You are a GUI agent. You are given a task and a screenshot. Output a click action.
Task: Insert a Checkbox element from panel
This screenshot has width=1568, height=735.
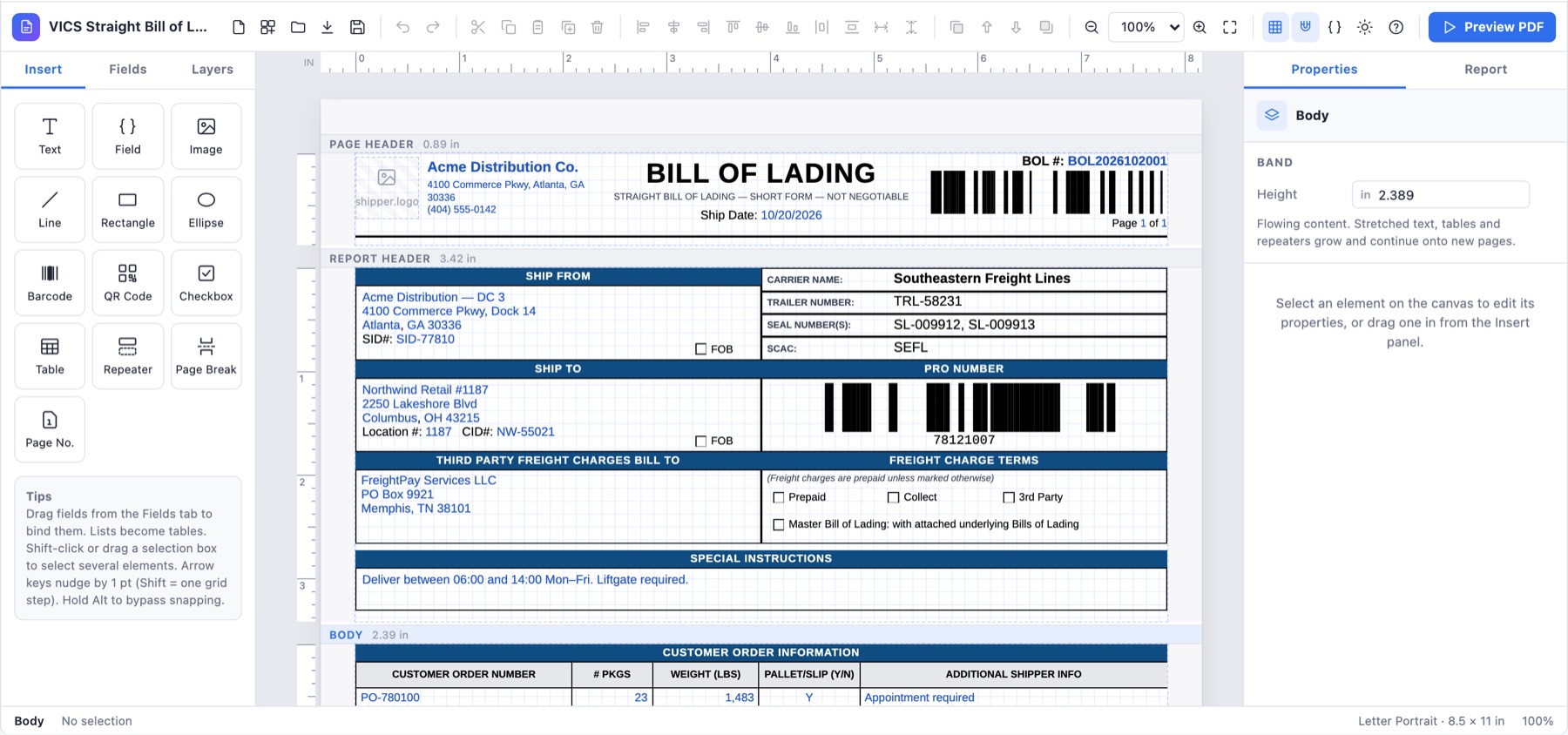coord(206,283)
